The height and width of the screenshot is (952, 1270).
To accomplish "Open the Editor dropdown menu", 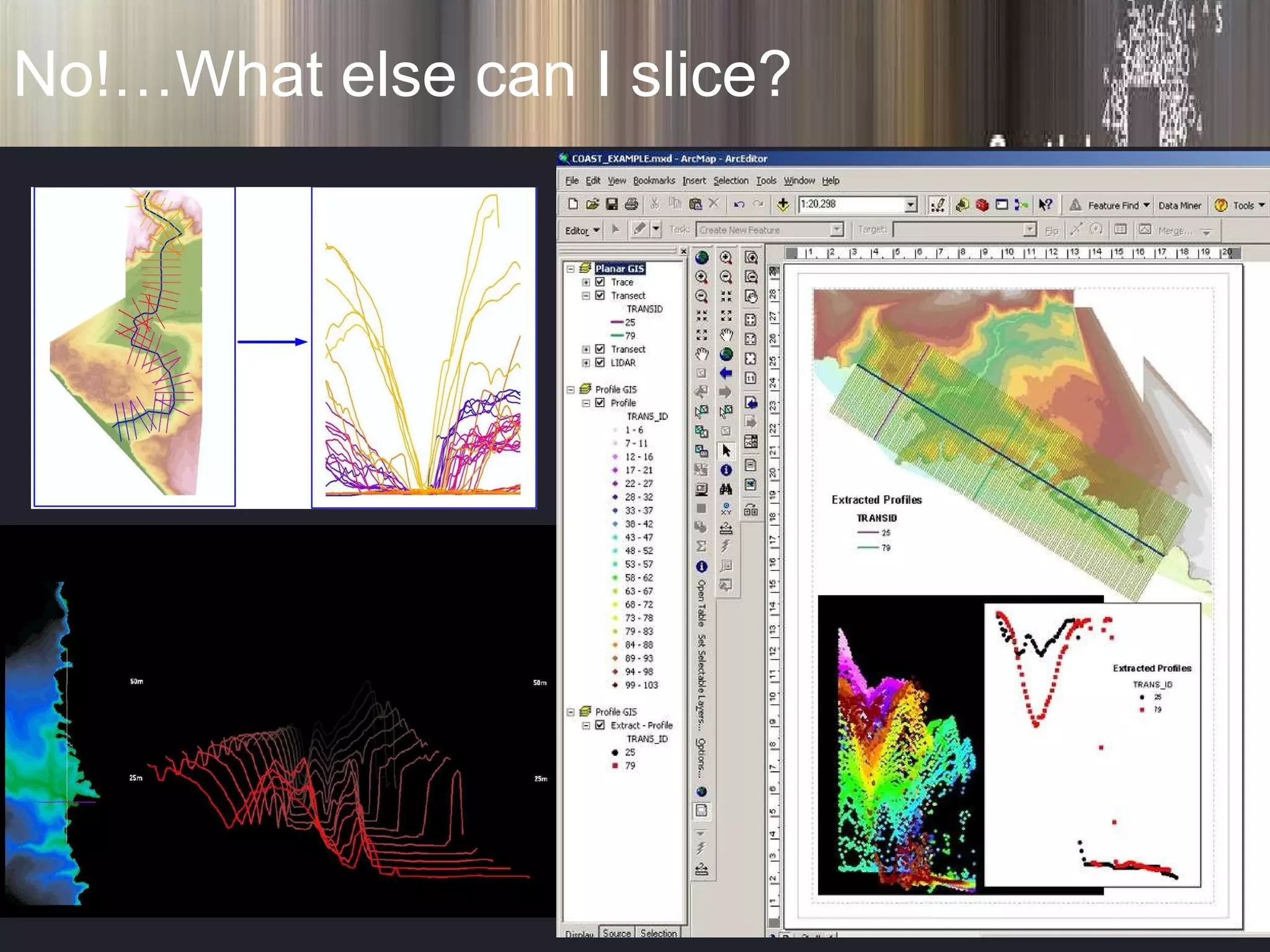I will tap(582, 231).
